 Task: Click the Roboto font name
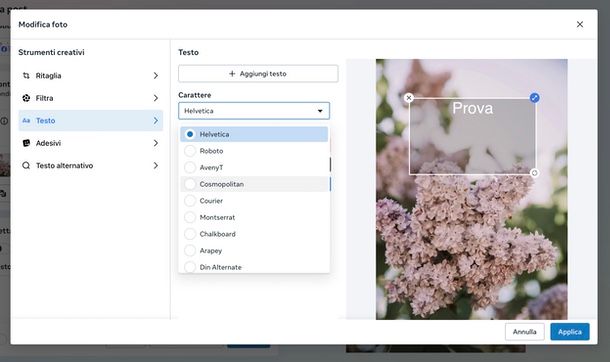211,151
